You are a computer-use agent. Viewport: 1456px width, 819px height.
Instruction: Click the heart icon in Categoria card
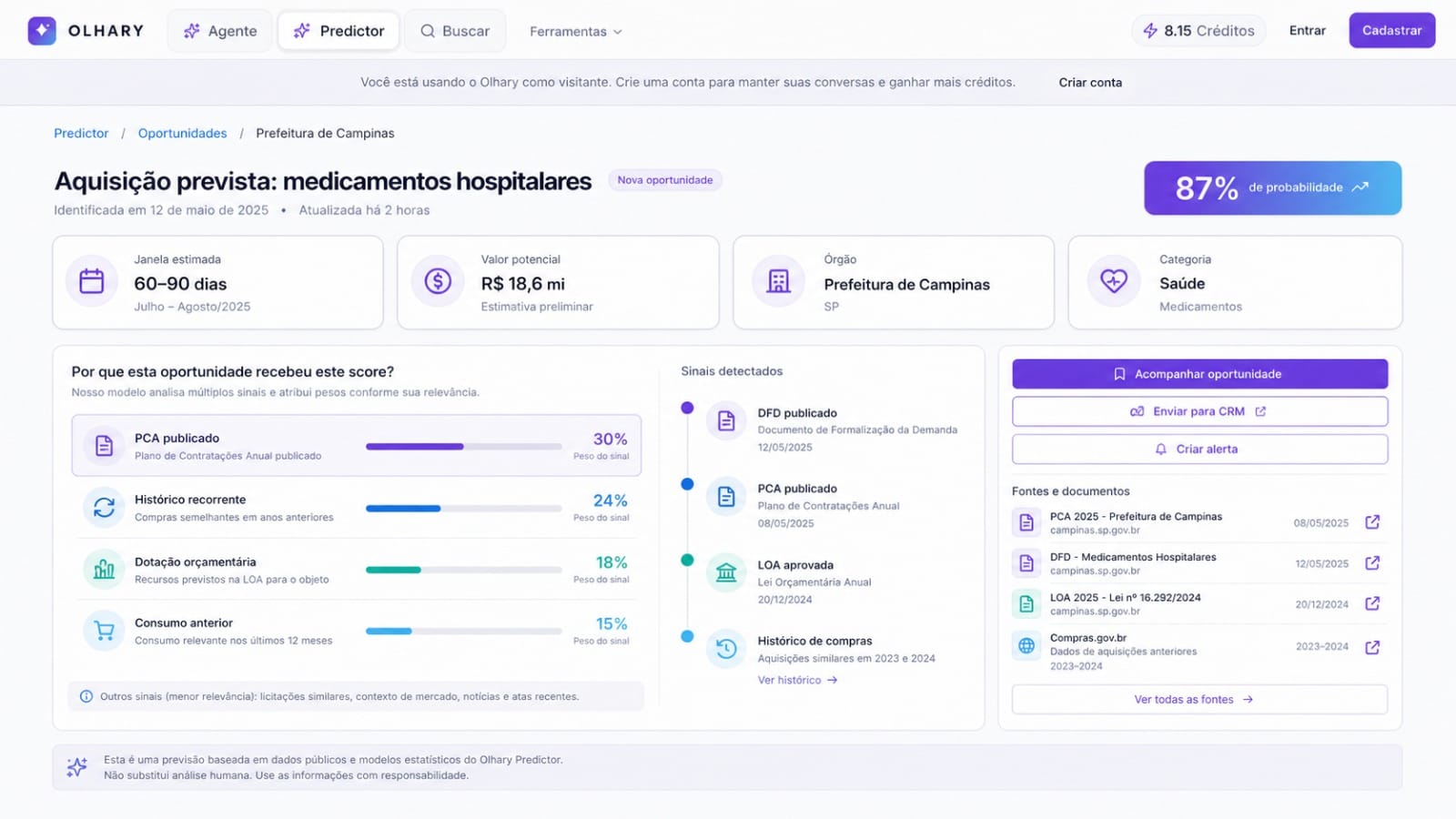(1114, 281)
